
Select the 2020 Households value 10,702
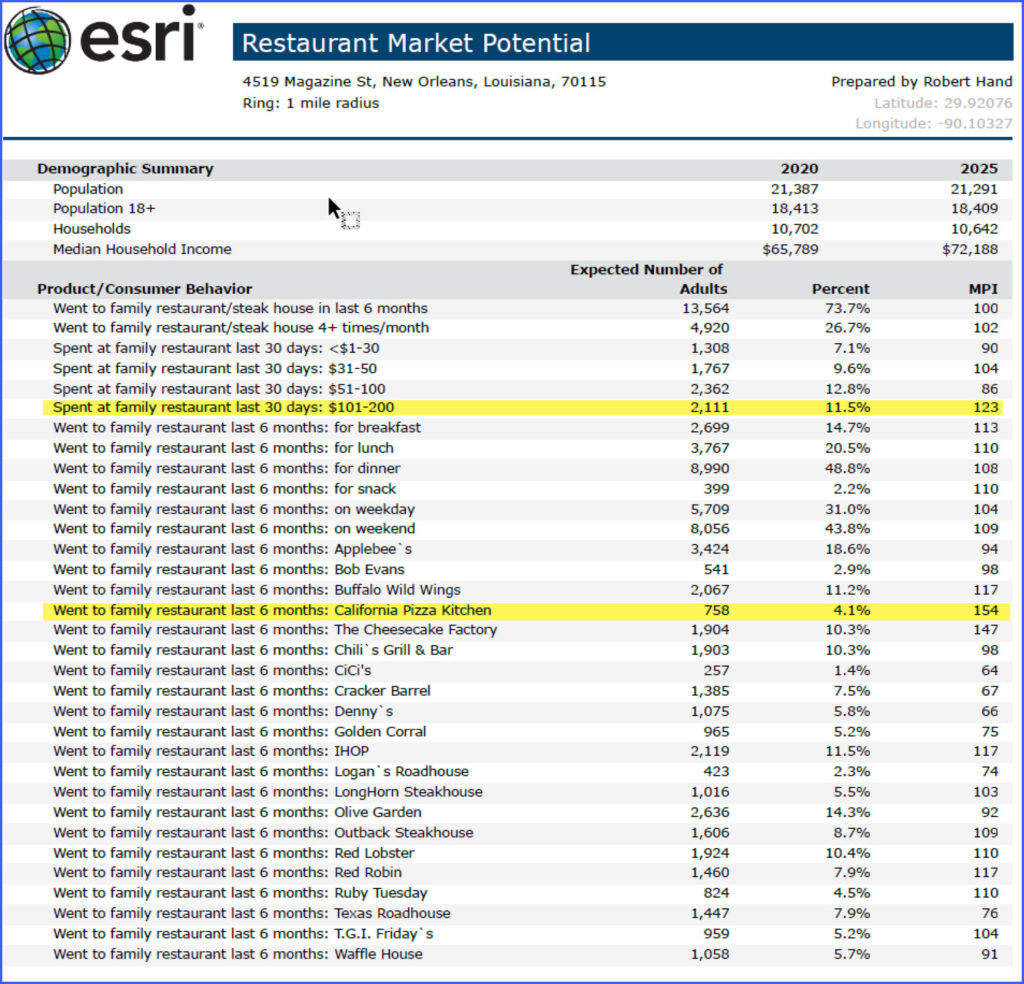coord(794,229)
